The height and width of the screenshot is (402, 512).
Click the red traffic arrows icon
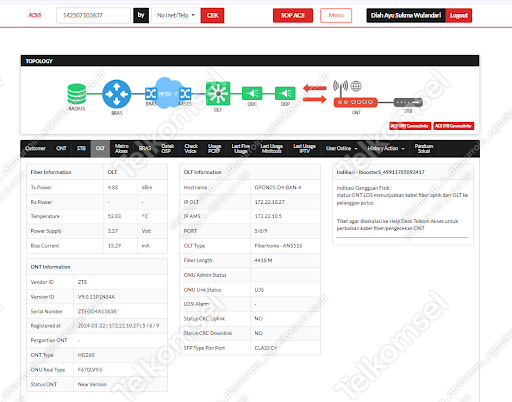(x=315, y=94)
